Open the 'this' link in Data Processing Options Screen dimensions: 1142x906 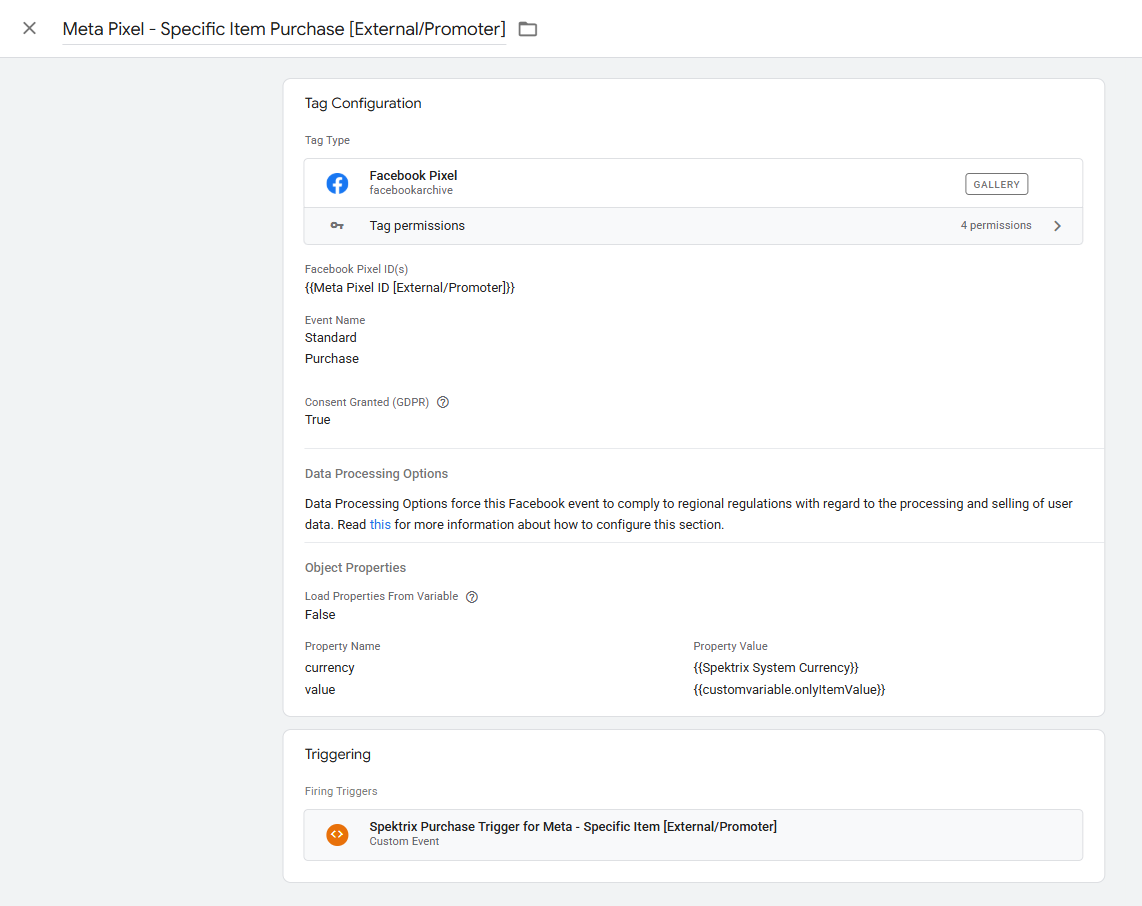(380, 524)
